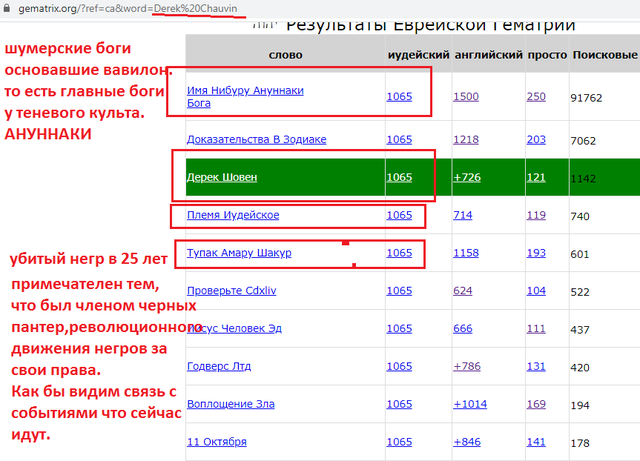640x461 pixels.
Task: Click the lock icon in address bar
Action: click(7, 8)
